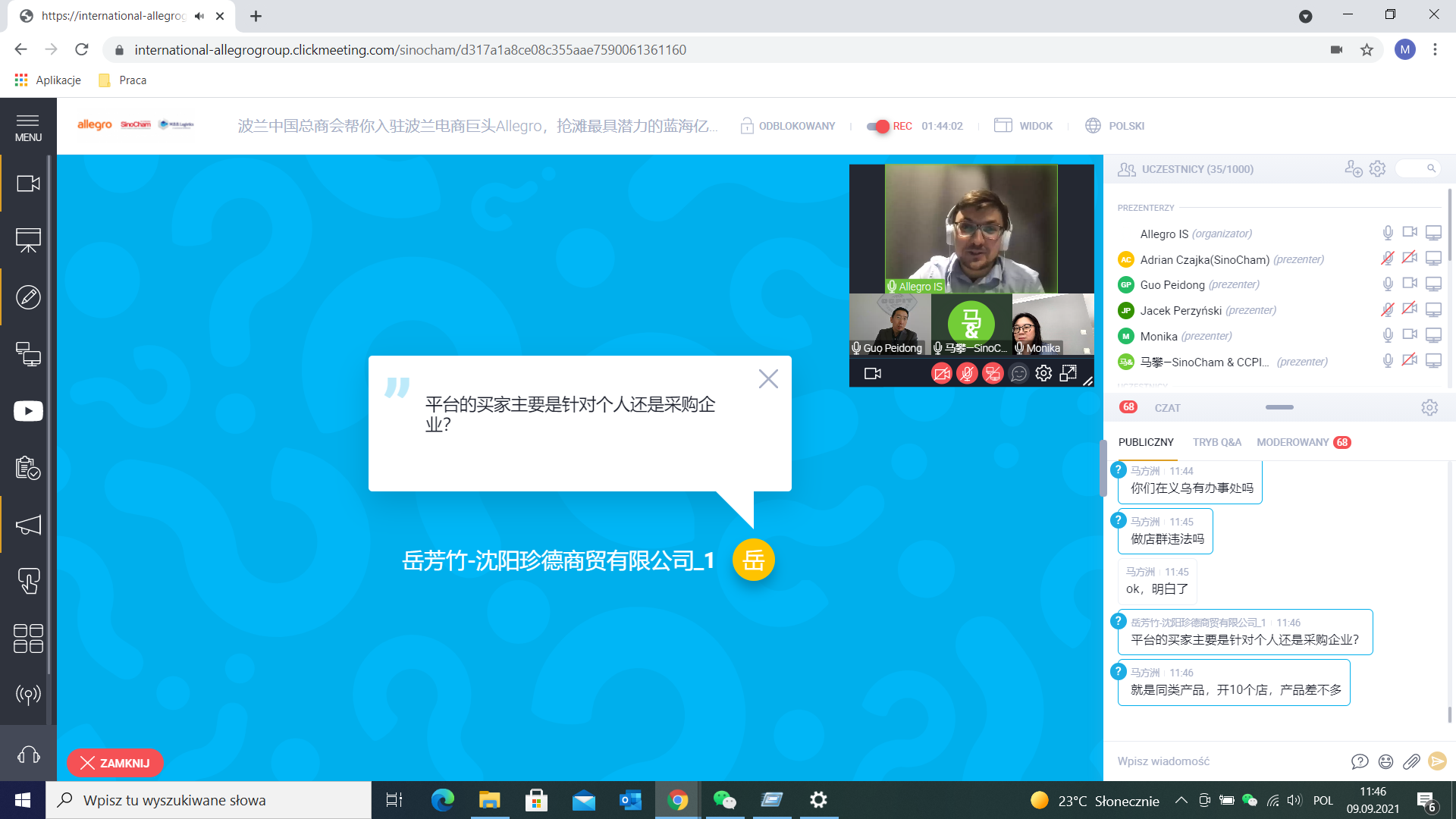Image resolution: width=1456 pixels, height=819 pixels.
Task: Toggle Jacek Perzyński's camera on
Action: coord(1410,309)
